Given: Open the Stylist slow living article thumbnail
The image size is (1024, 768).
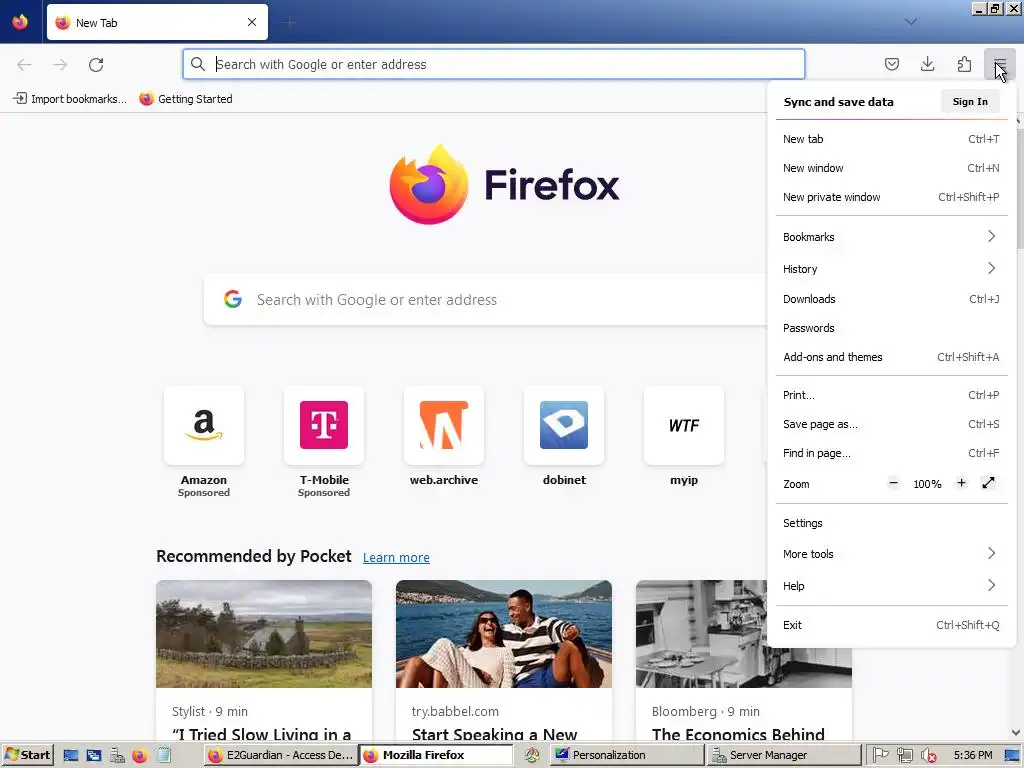Looking at the screenshot, I should pyautogui.click(x=264, y=633).
